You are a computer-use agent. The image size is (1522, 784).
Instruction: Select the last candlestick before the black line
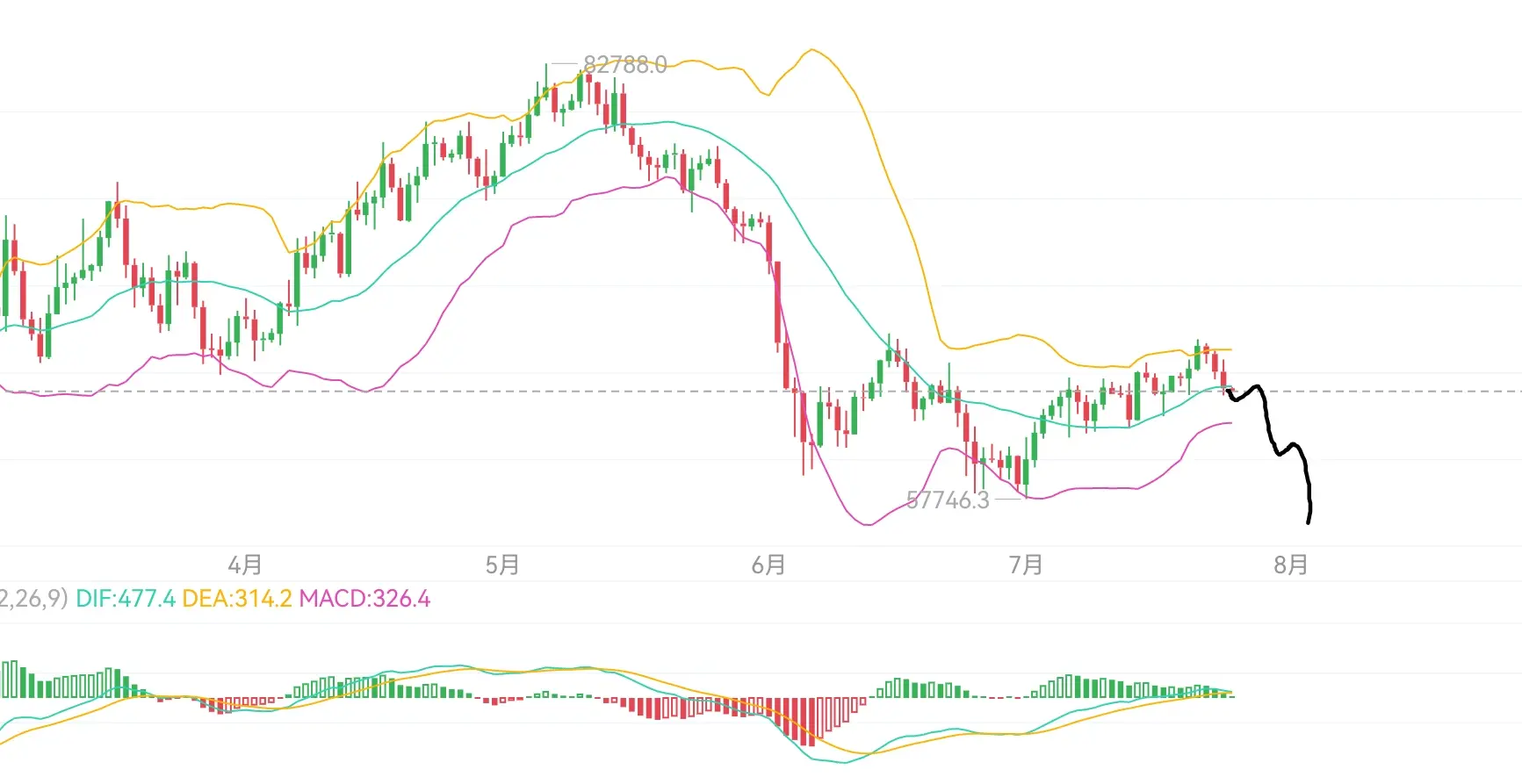click(x=1224, y=376)
